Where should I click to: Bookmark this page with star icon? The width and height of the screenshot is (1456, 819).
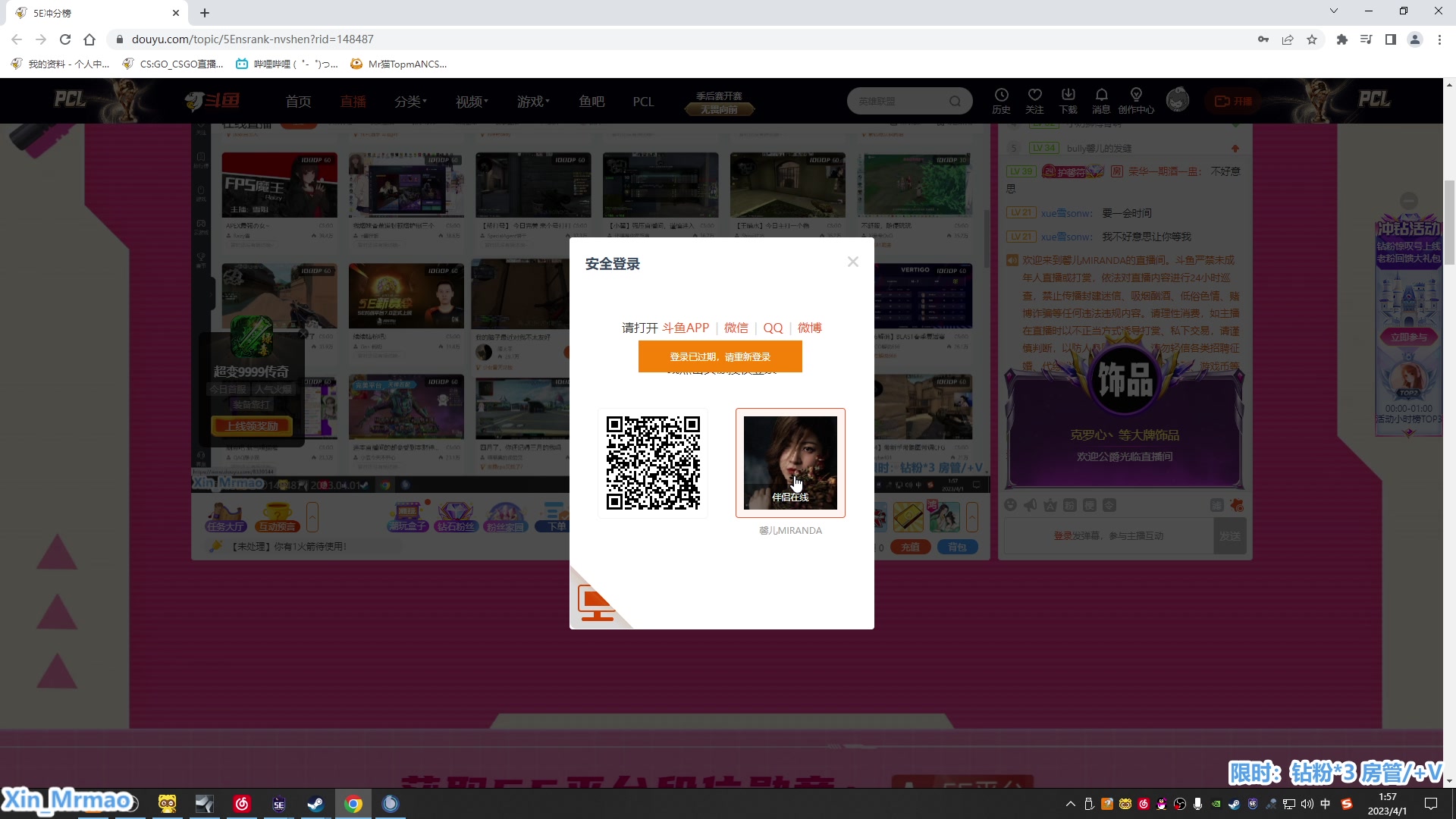1312,39
